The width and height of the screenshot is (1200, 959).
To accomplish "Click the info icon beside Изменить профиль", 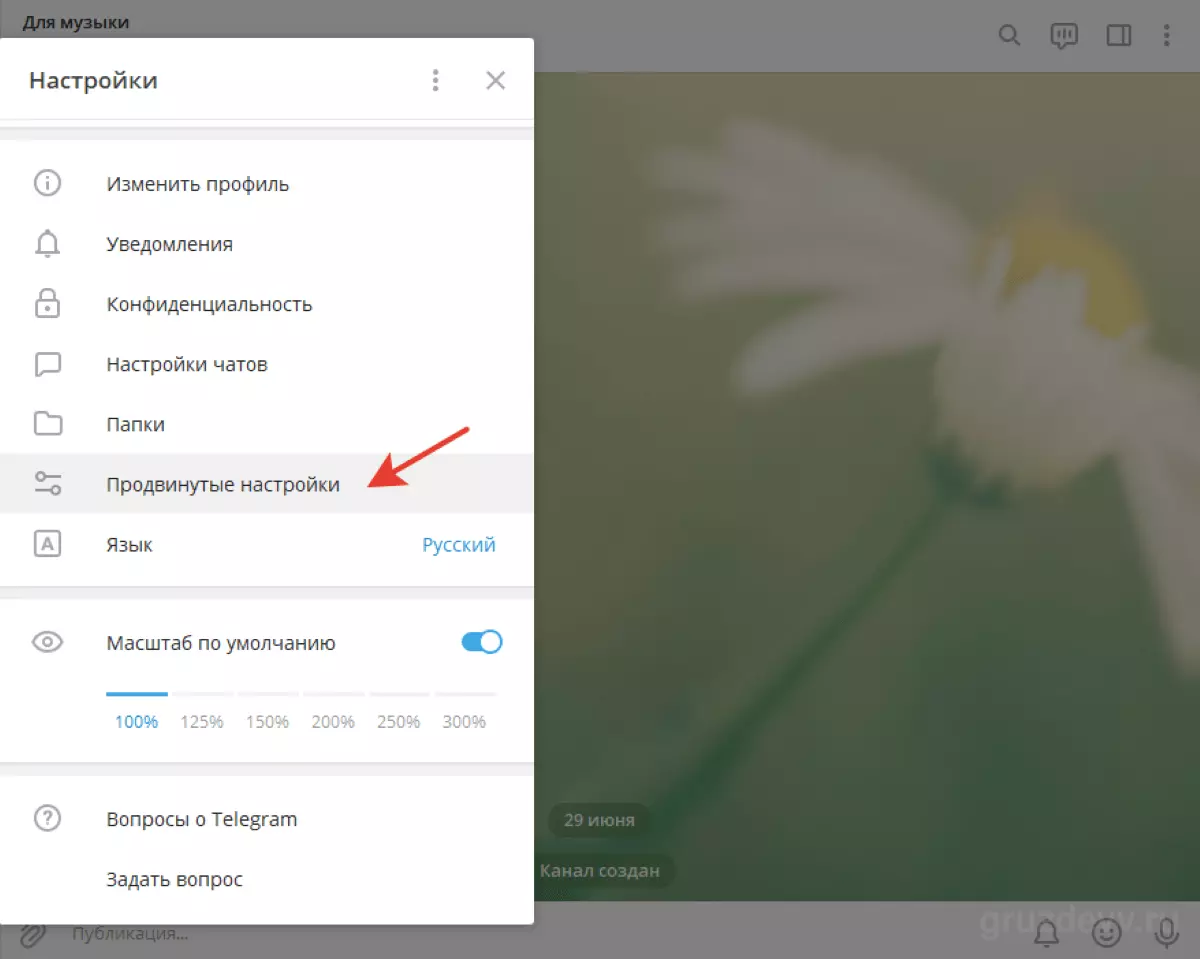I will (x=48, y=184).
